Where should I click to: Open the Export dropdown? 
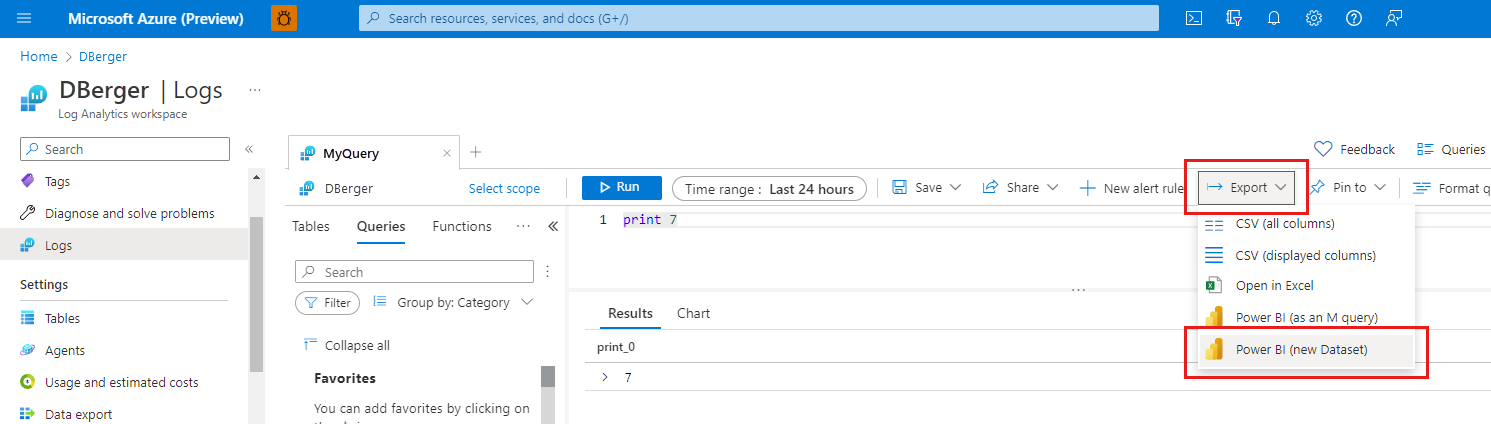click(1248, 187)
